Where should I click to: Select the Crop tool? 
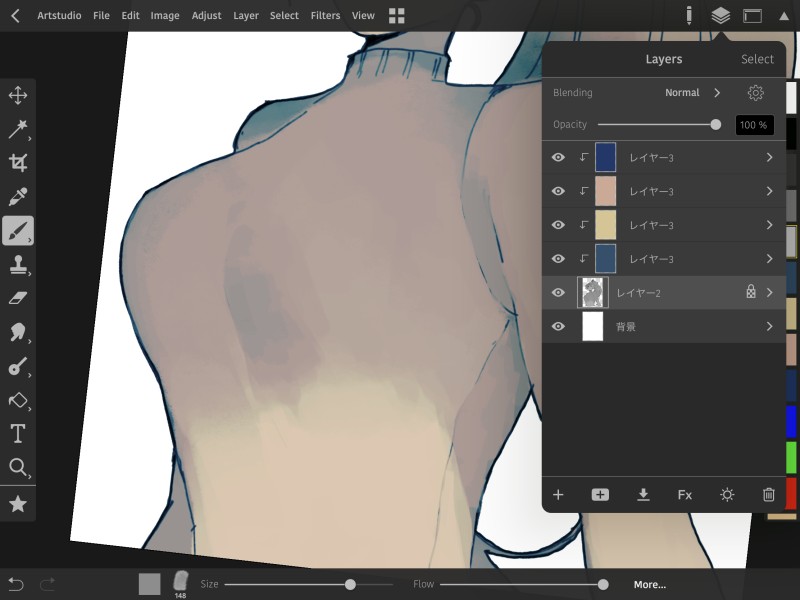[x=18, y=163]
